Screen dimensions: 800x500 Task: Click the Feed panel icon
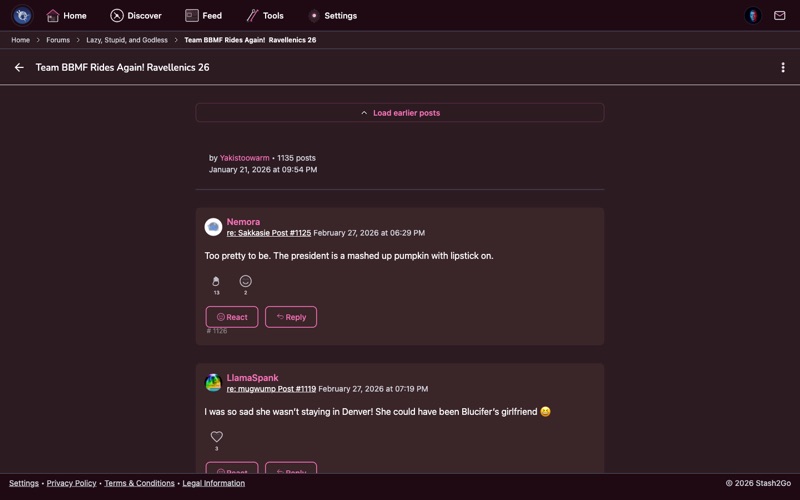(x=192, y=16)
